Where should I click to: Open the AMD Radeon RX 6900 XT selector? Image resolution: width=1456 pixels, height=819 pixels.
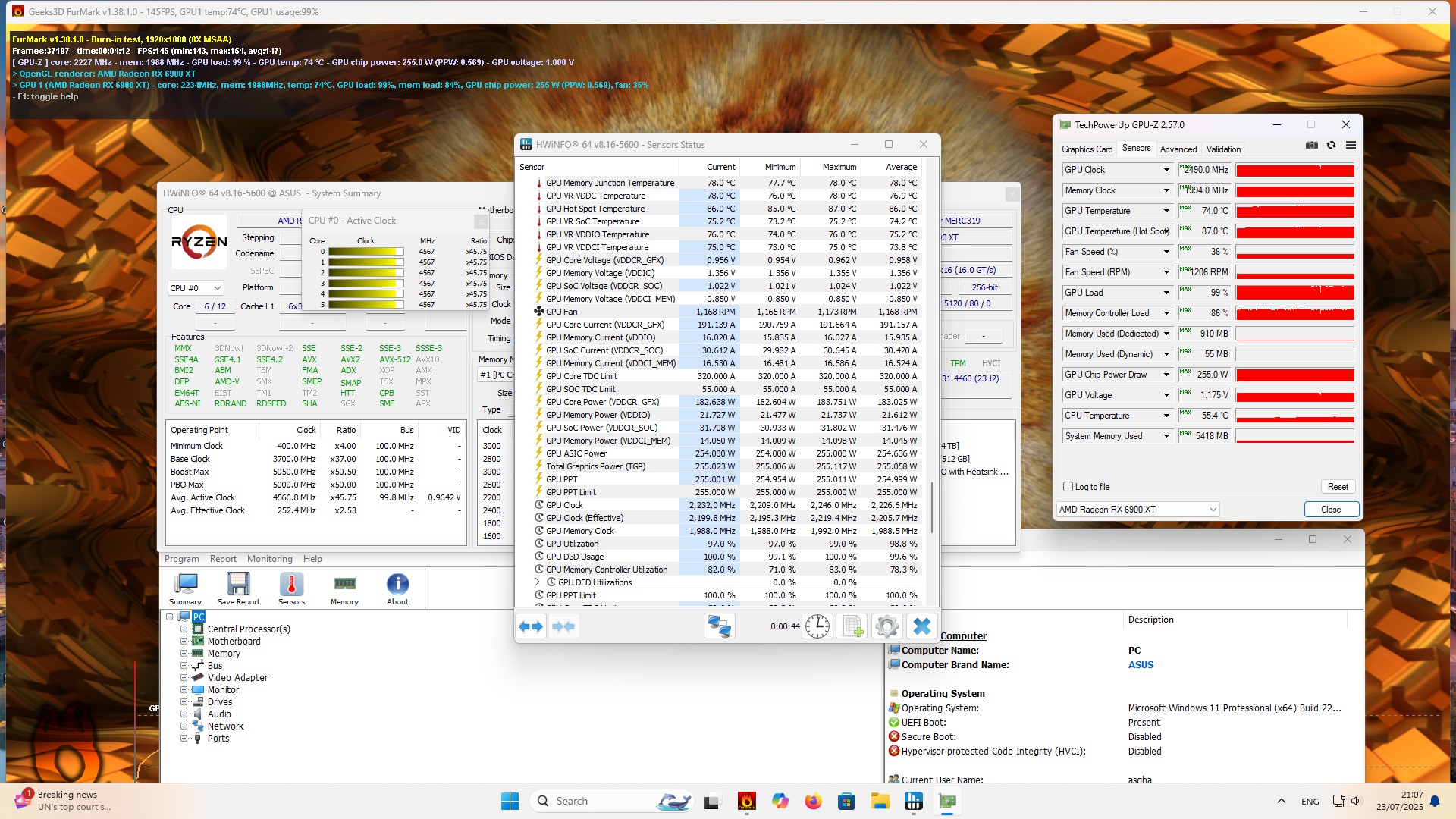coord(1138,510)
